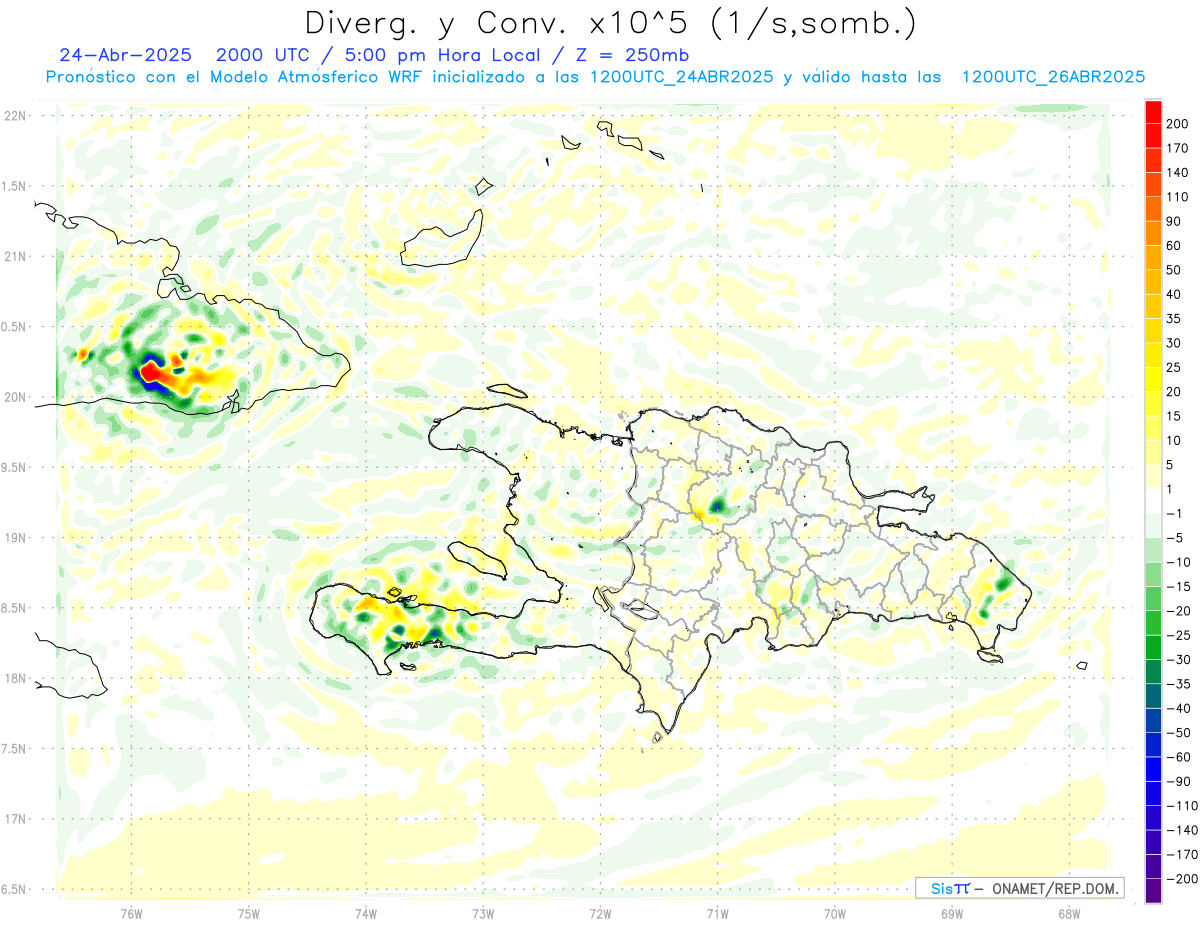Viewport: 1200px width, 927px height.
Task: Click the '9.5N' latitude label
Action: [x=15, y=467]
